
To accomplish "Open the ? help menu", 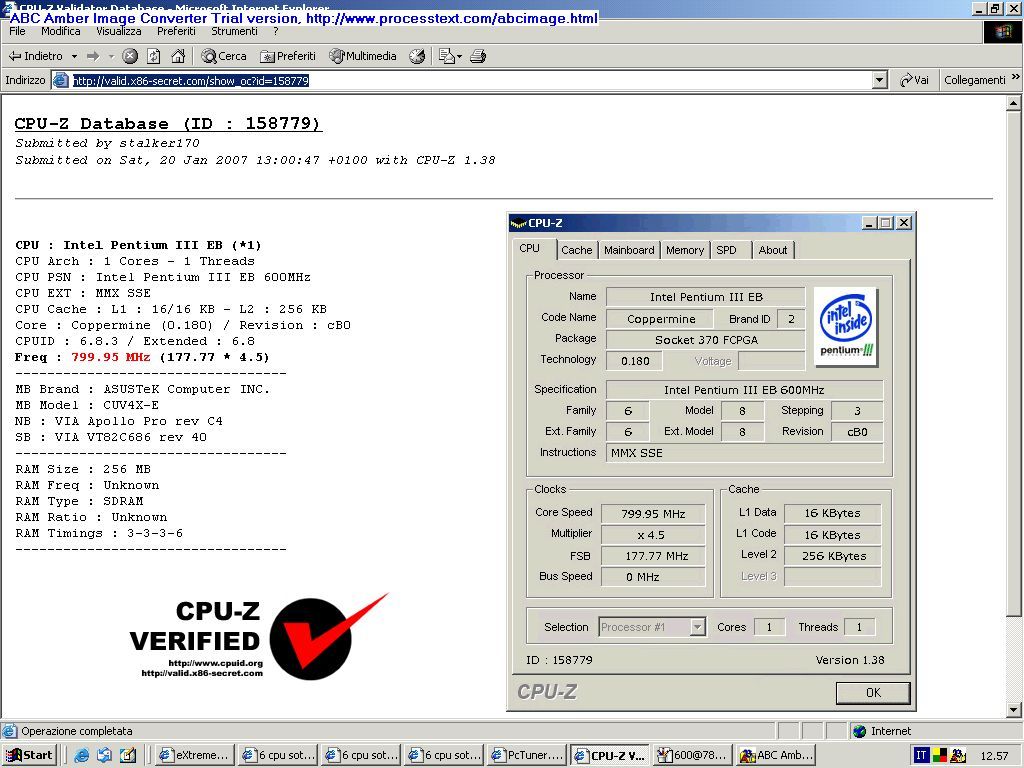I will [x=276, y=31].
